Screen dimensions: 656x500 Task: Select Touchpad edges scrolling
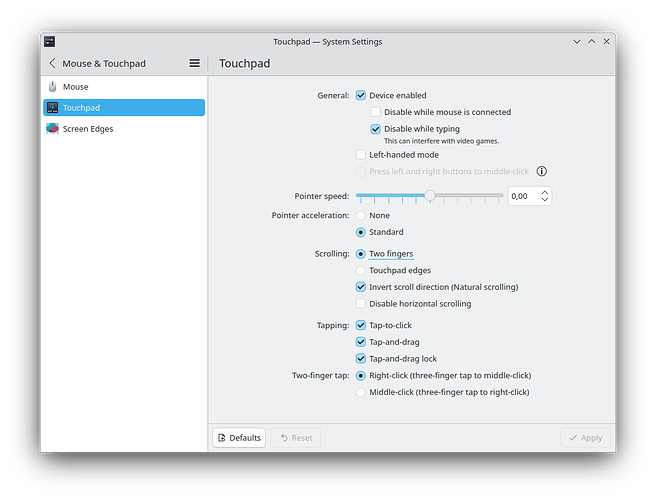coord(361,271)
